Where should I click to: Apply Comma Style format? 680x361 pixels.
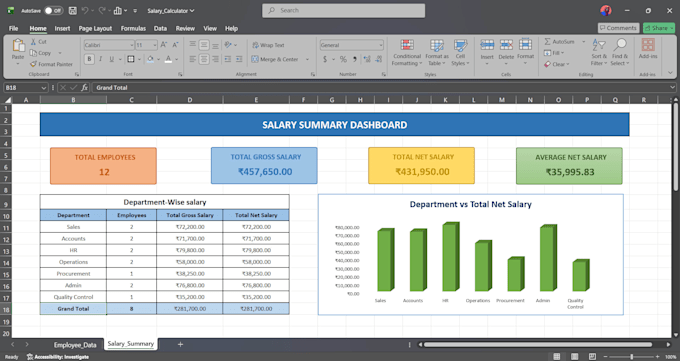(355, 59)
